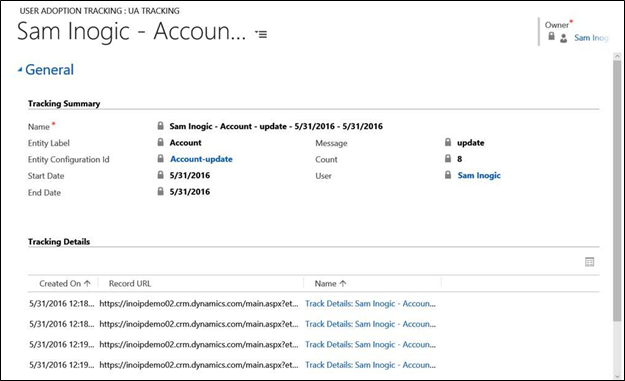Click the lock icon beside Count value

point(448,159)
